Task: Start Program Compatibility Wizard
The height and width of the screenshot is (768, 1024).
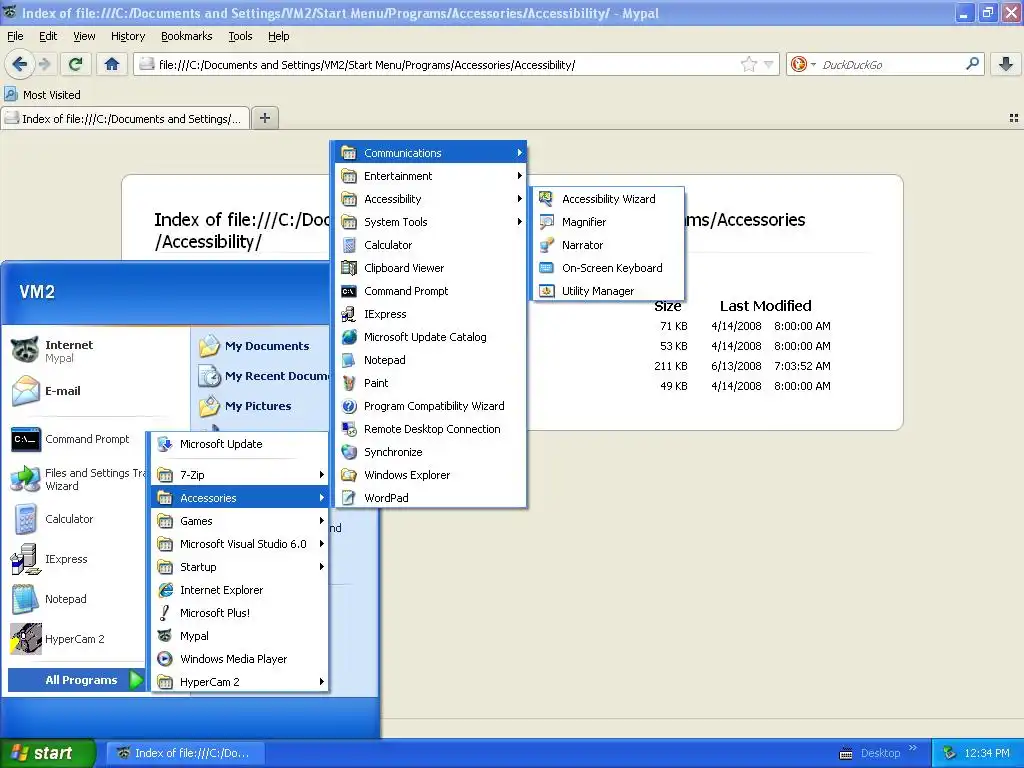Action: click(431, 406)
